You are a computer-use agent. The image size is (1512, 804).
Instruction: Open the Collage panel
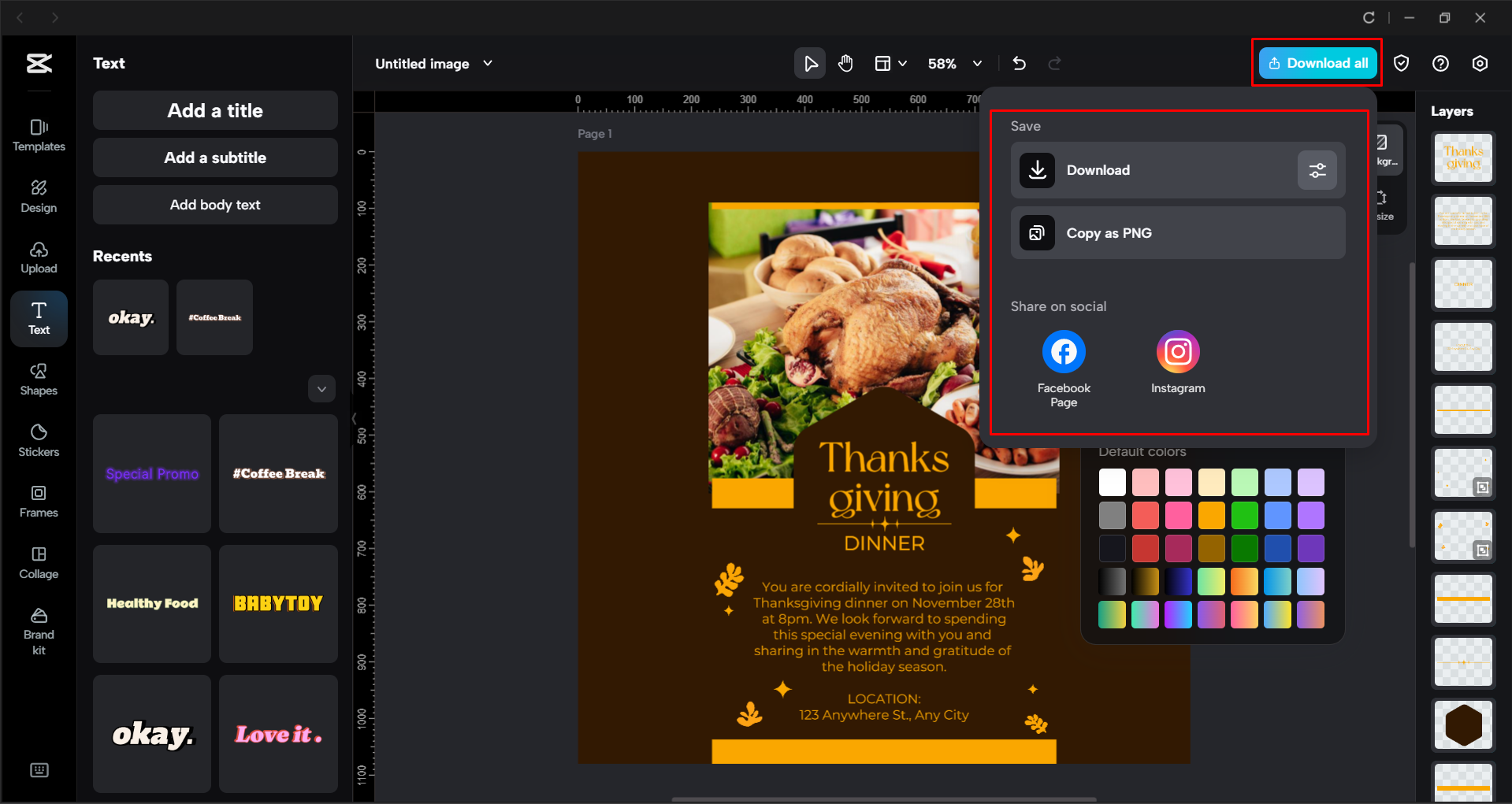[x=39, y=562]
